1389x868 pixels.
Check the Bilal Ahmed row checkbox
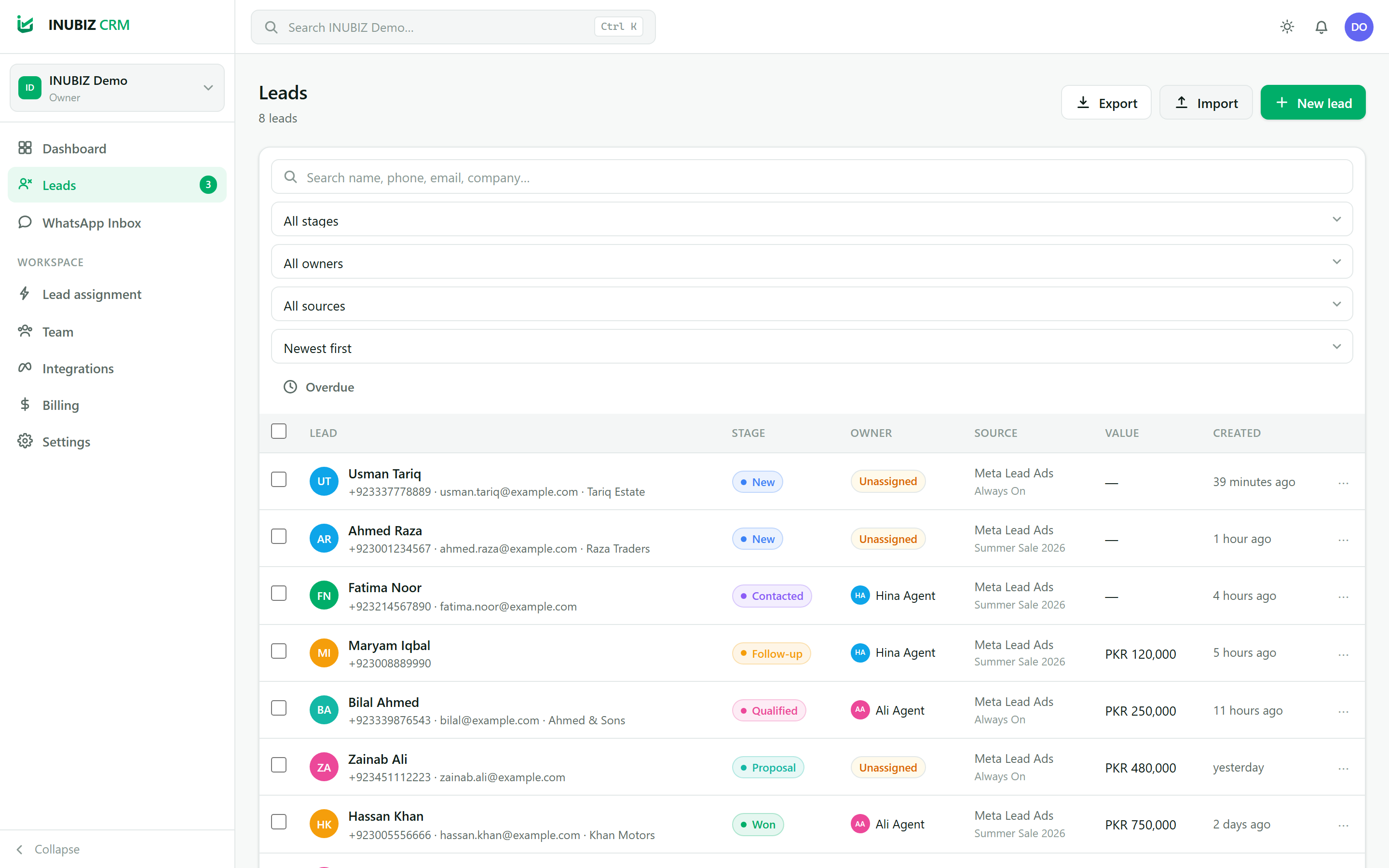coord(278,708)
